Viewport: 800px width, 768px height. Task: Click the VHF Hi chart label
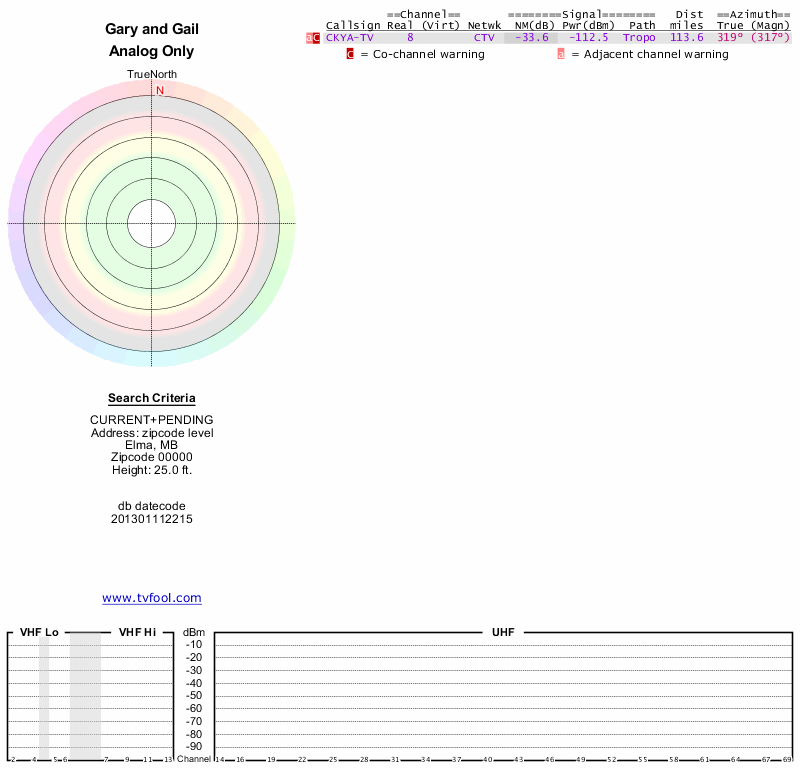pos(137,632)
